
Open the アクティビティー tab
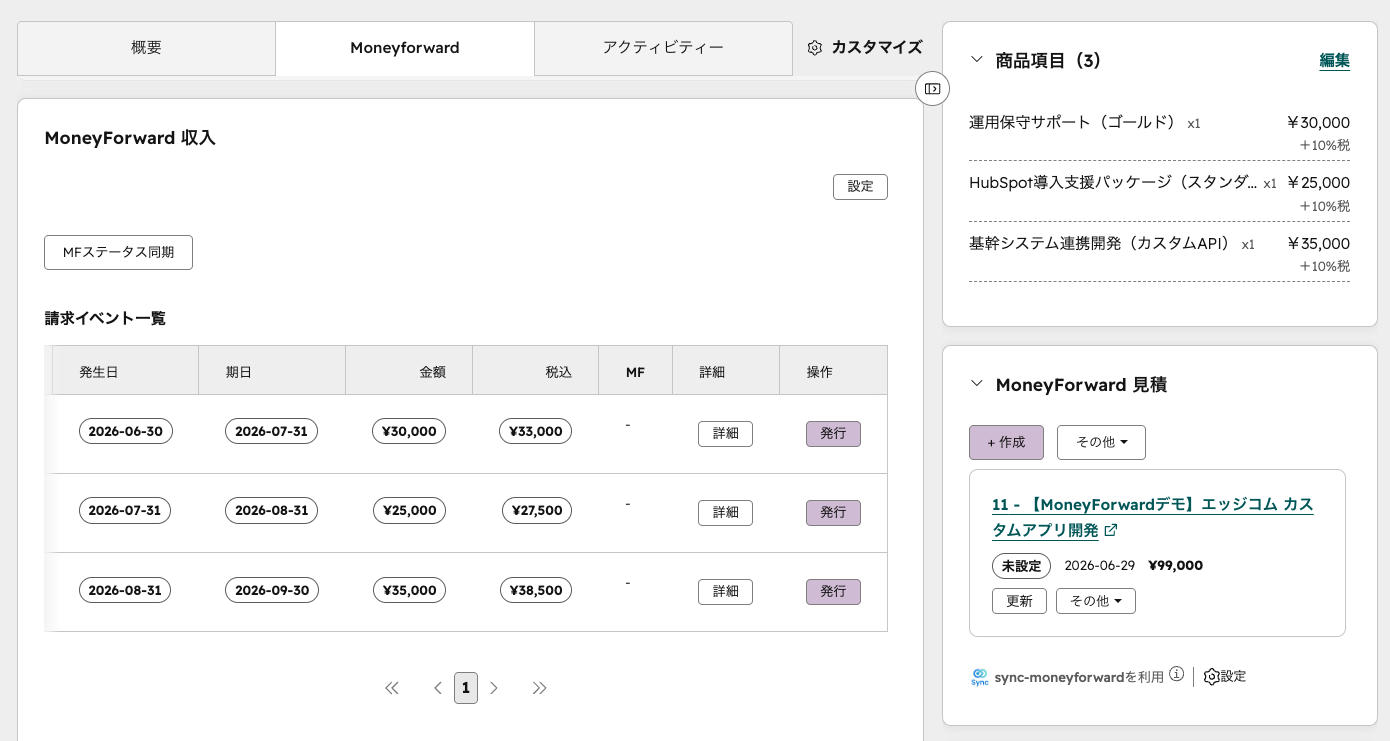[x=663, y=48]
